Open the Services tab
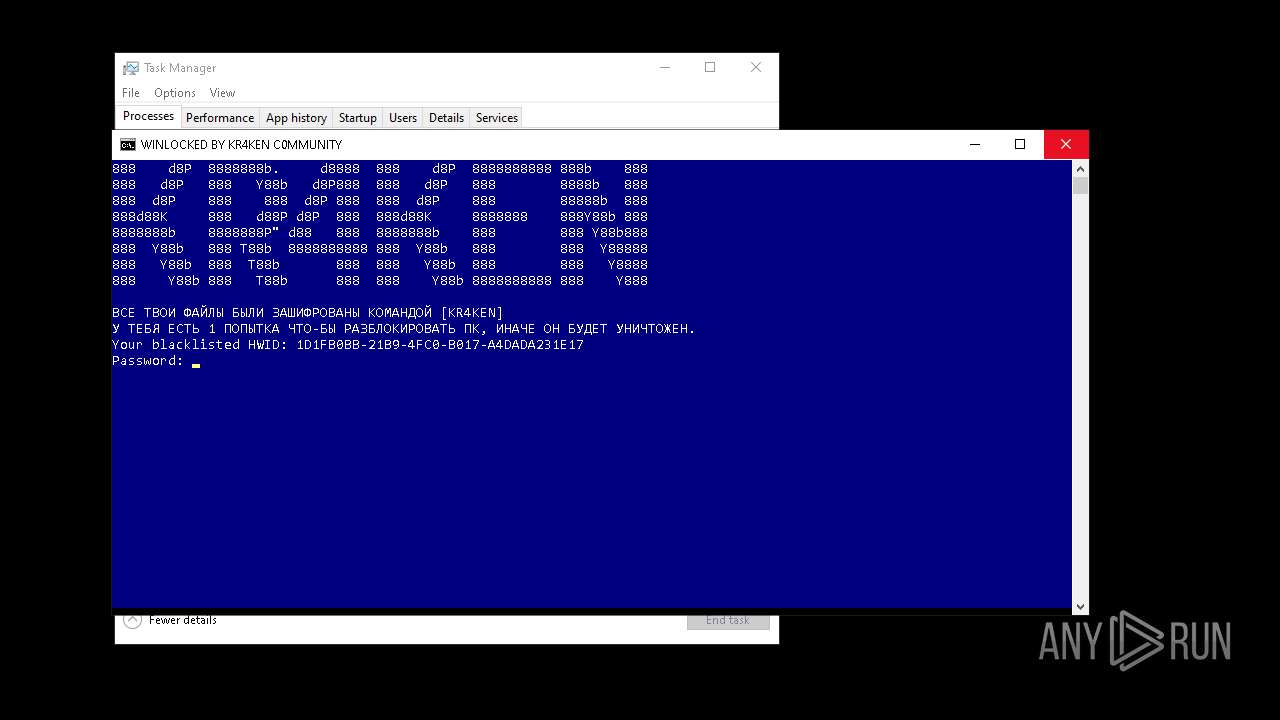 497,118
